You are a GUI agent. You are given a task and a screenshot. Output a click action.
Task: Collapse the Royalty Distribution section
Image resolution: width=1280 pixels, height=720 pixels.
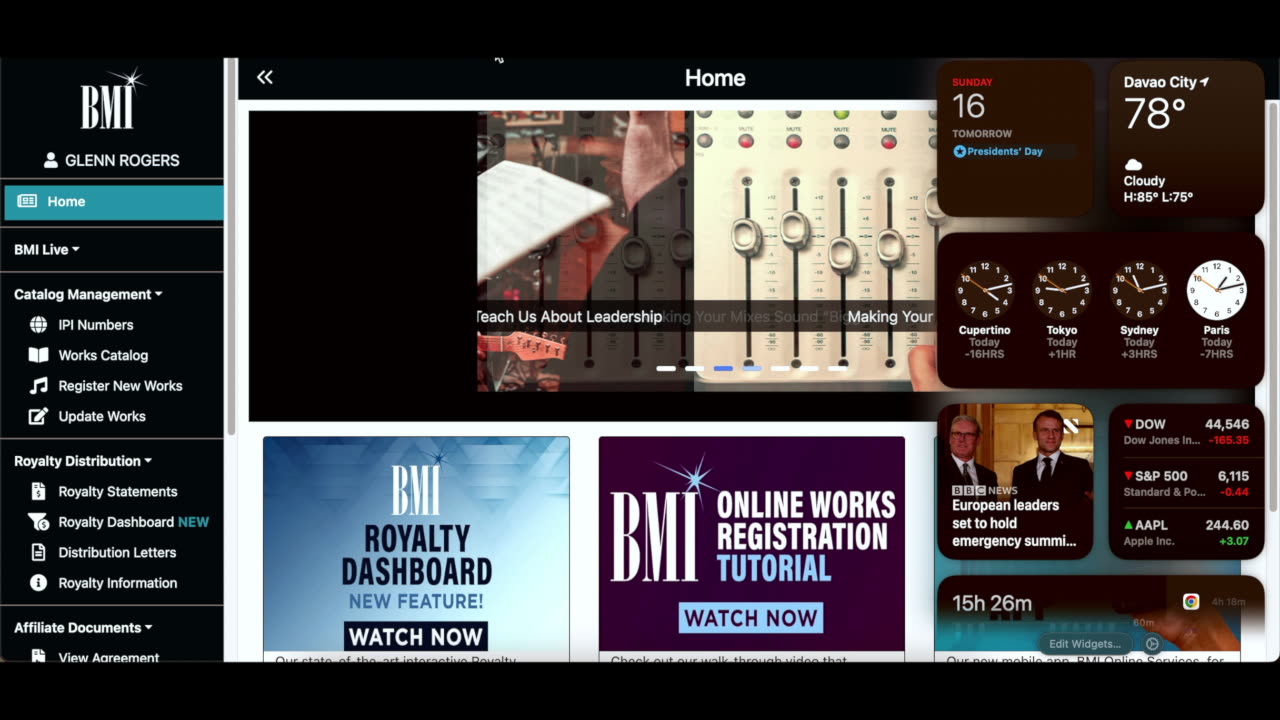83,461
